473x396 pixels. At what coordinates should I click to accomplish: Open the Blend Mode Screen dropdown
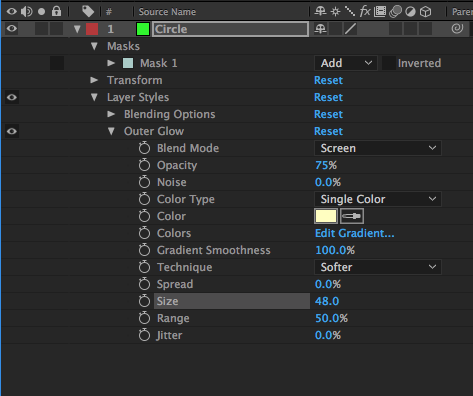378,148
